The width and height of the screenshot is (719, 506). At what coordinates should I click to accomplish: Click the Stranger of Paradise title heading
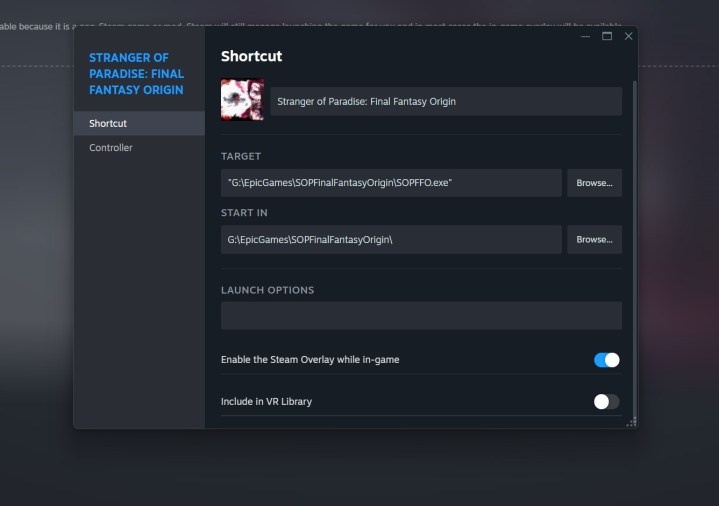136,74
